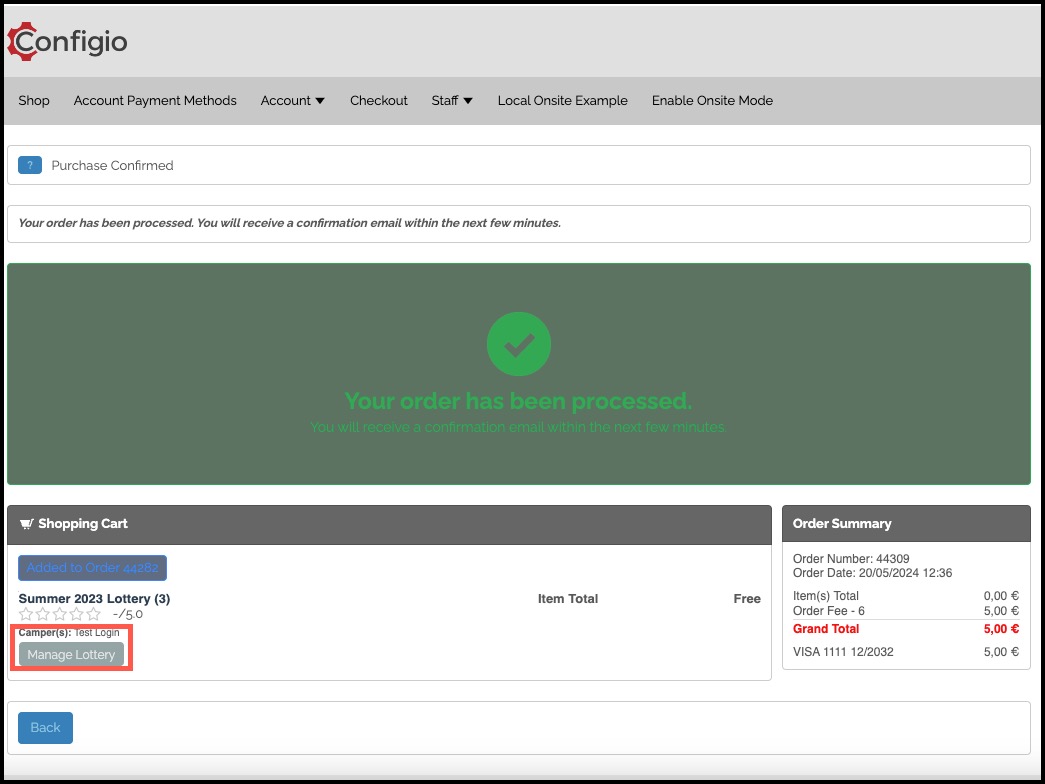Click the -/5.0 rating value
1045x784 pixels.
pyautogui.click(x=128, y=614)
